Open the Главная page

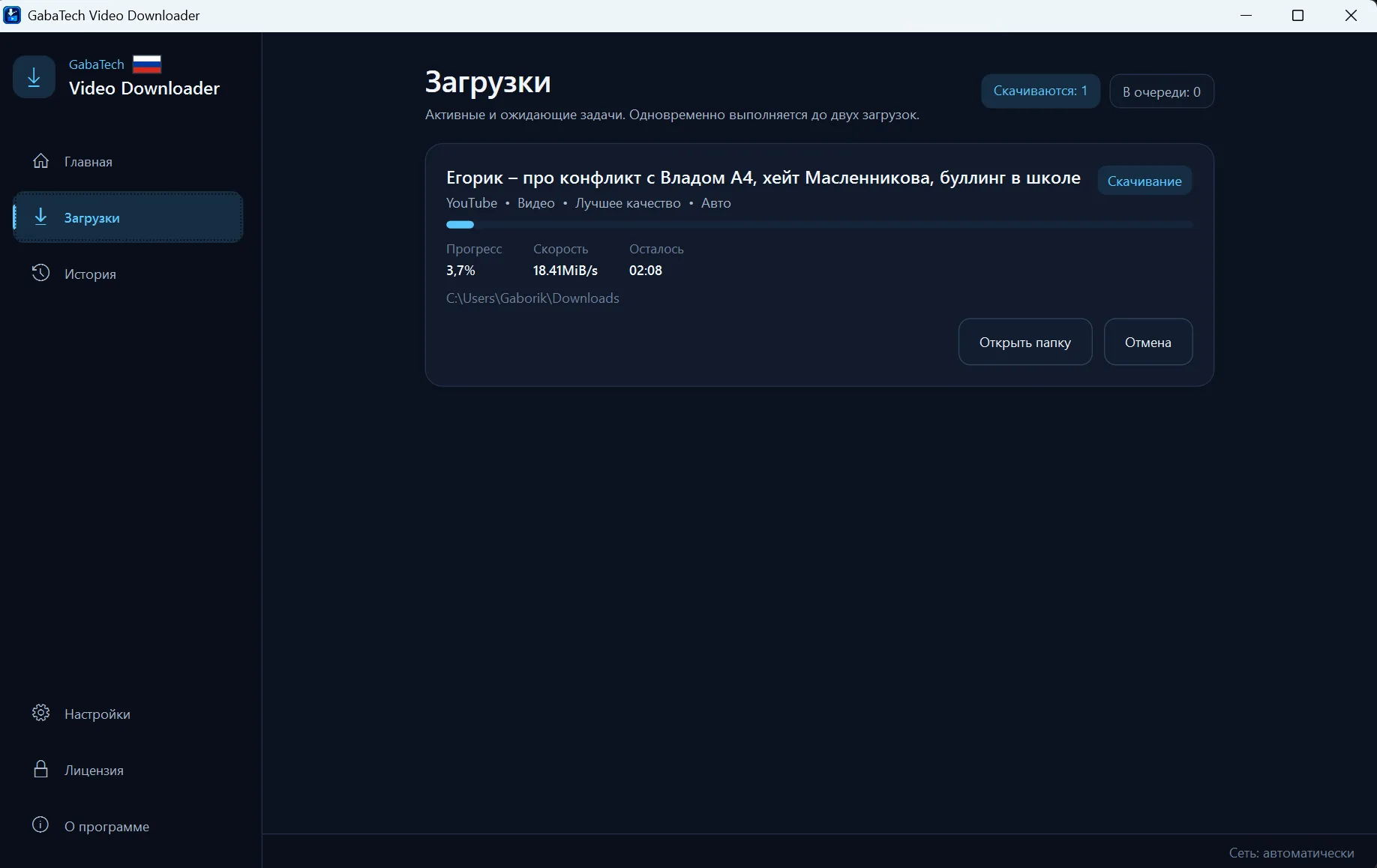click(x=127, y=161)
